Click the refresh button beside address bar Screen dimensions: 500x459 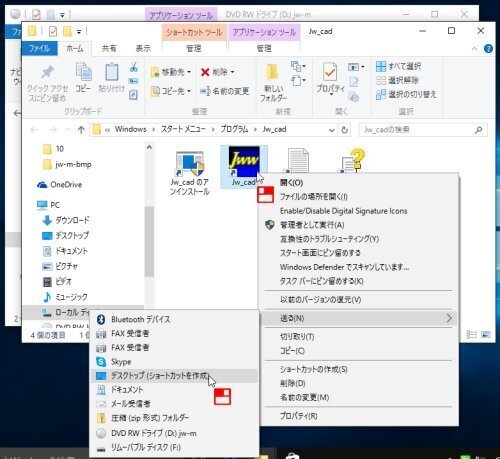click(x=345, y=130)
